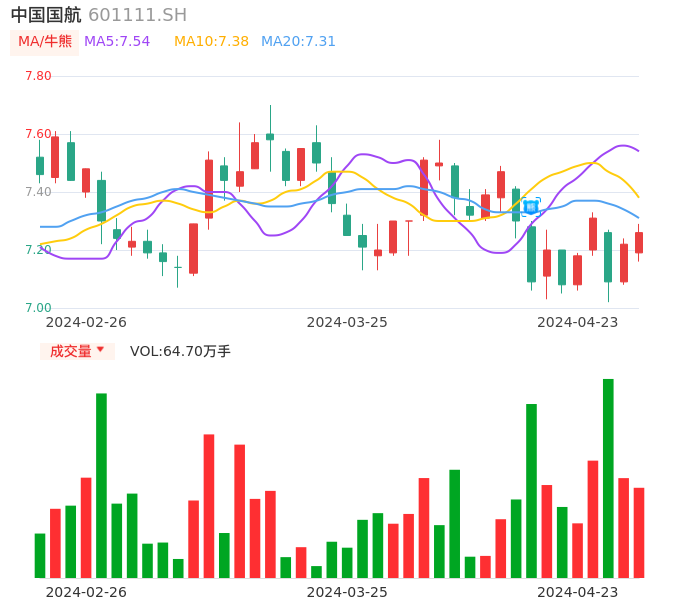Click the 7.00 price axis label
The image size is (686, 606).
(x=38, y=308)
